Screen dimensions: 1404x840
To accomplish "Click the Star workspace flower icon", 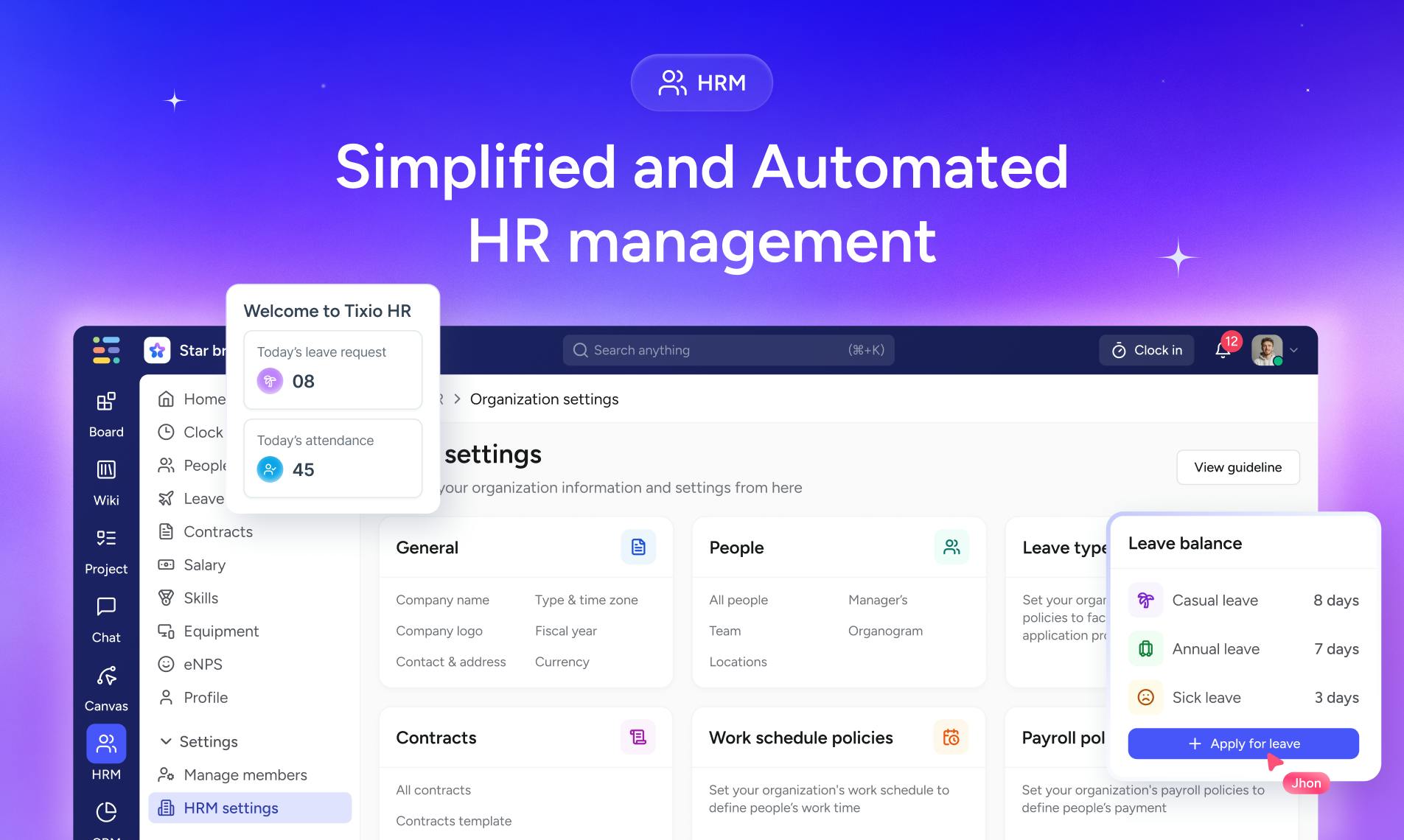I will (157, 351).
